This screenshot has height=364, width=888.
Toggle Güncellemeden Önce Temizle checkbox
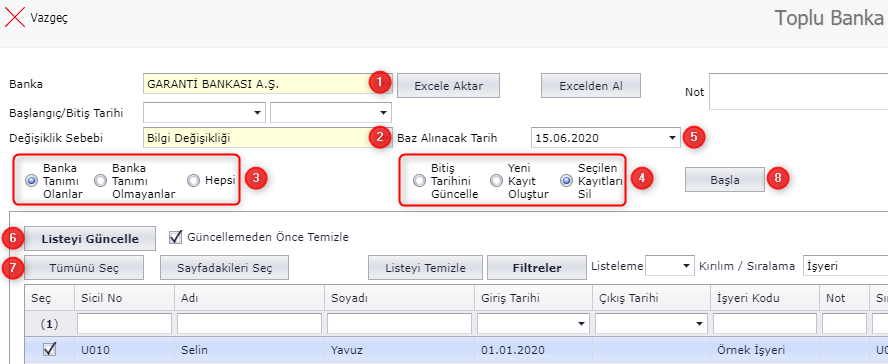coord(176,237)
